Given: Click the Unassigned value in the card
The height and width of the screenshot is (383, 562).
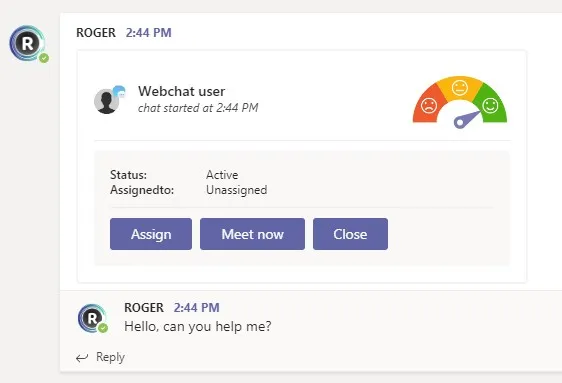Looking at the screenshot, I should point(237,190).
